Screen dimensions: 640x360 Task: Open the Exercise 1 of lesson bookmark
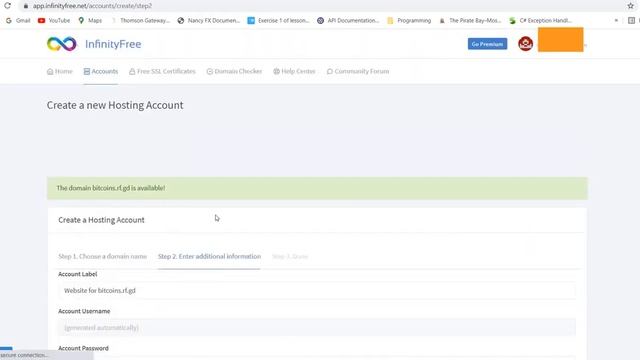point(278,20)
